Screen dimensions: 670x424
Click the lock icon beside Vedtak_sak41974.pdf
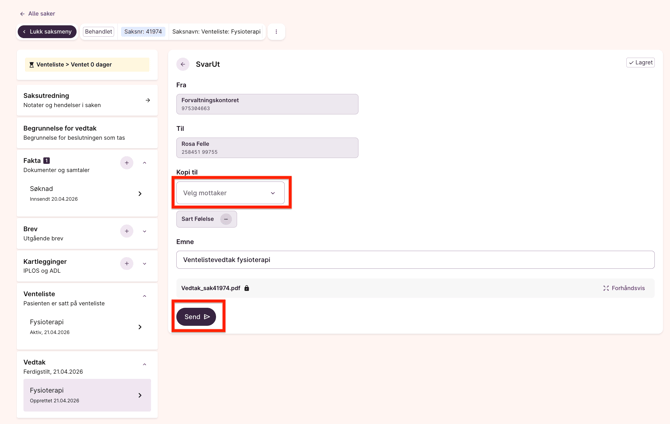[247, 288]
